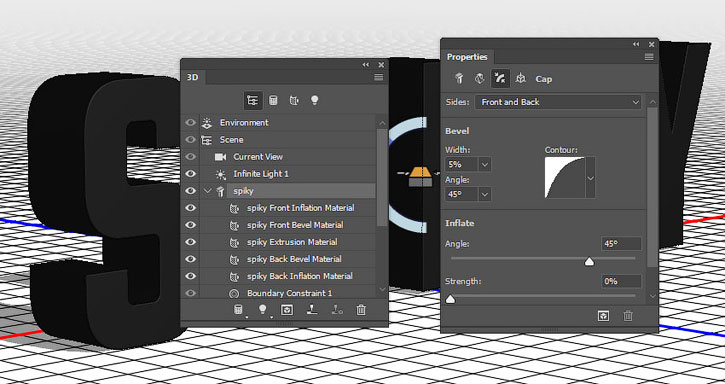Click the orange infinite light widget

[x=420, y=172]
